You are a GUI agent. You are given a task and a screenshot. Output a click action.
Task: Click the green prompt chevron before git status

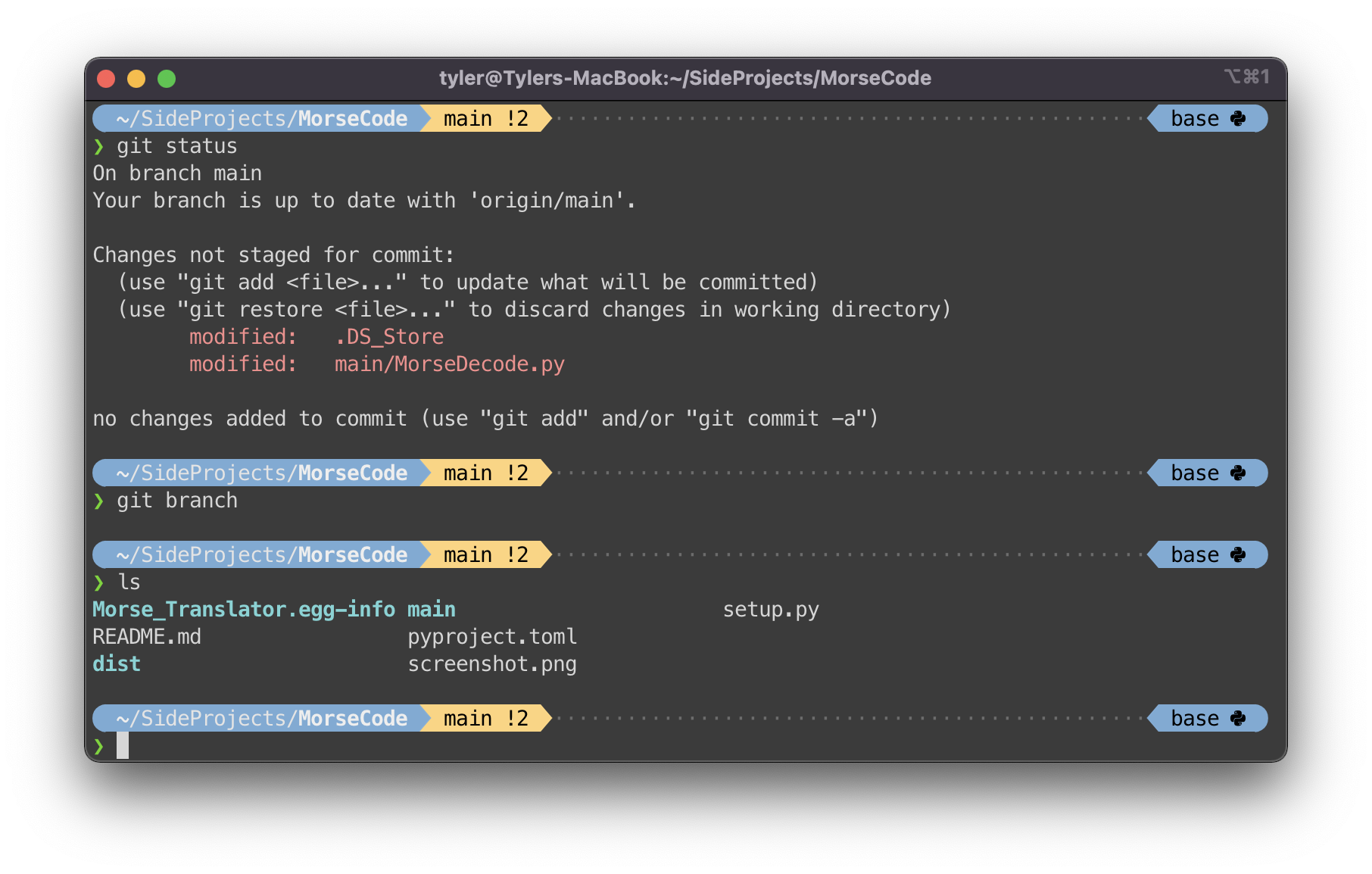coord(98,146)
